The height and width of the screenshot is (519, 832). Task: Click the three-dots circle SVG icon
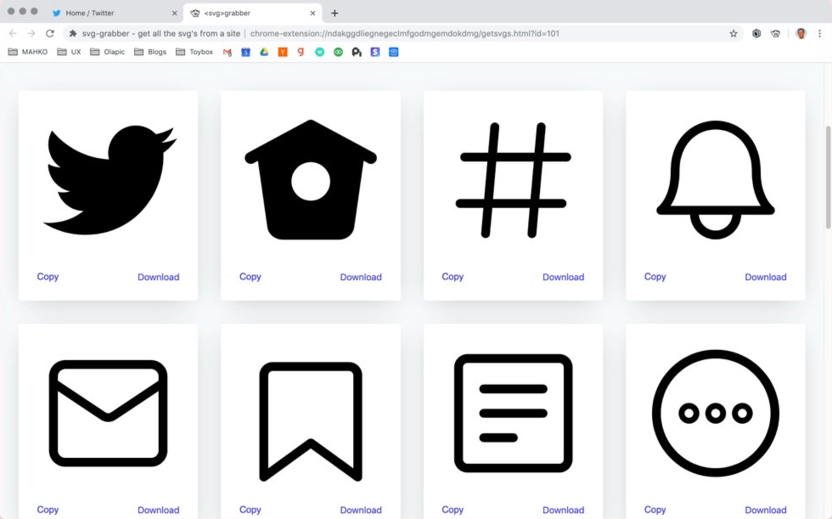pos(715,413)
